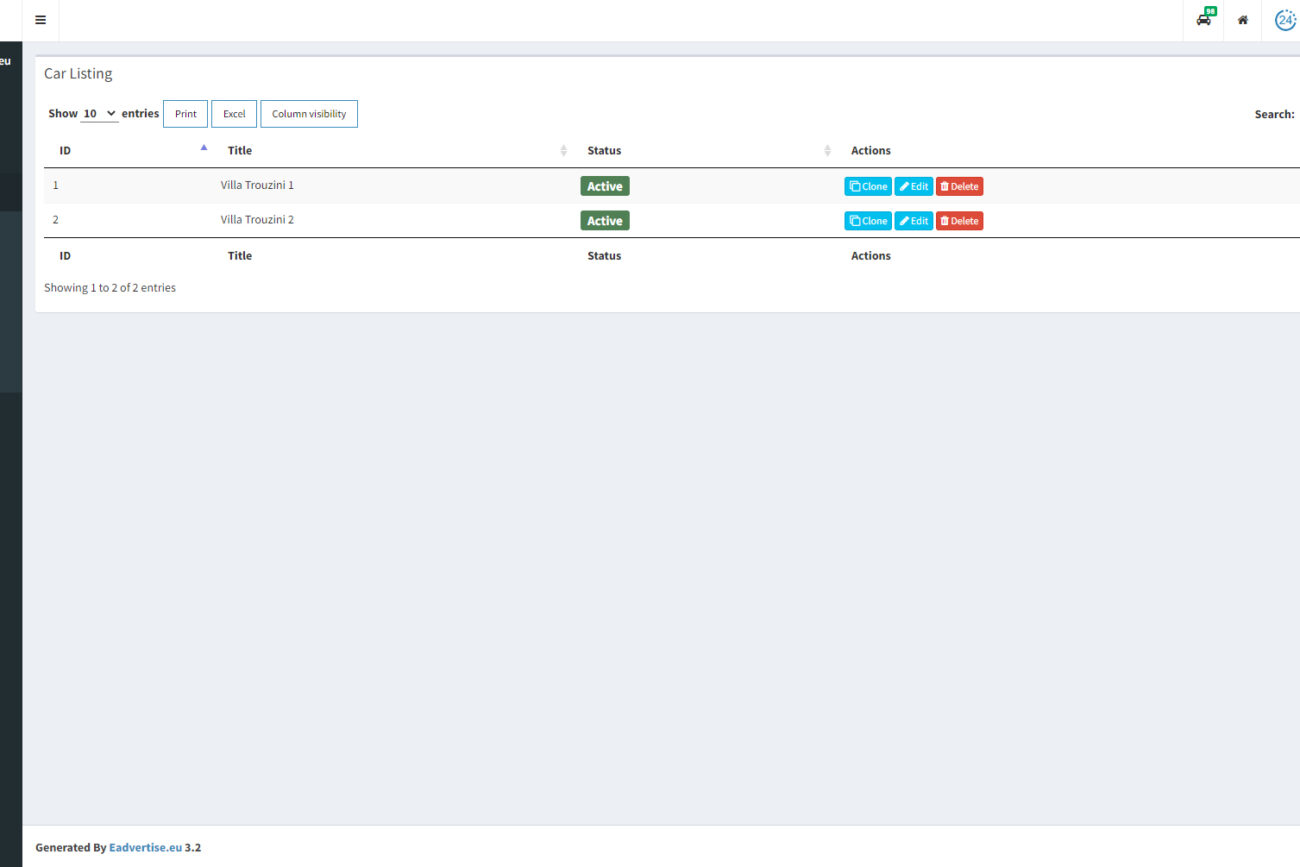
Task: Click the Active status badge for Villa Trouzini 2
Action: (x=604, y=221)
